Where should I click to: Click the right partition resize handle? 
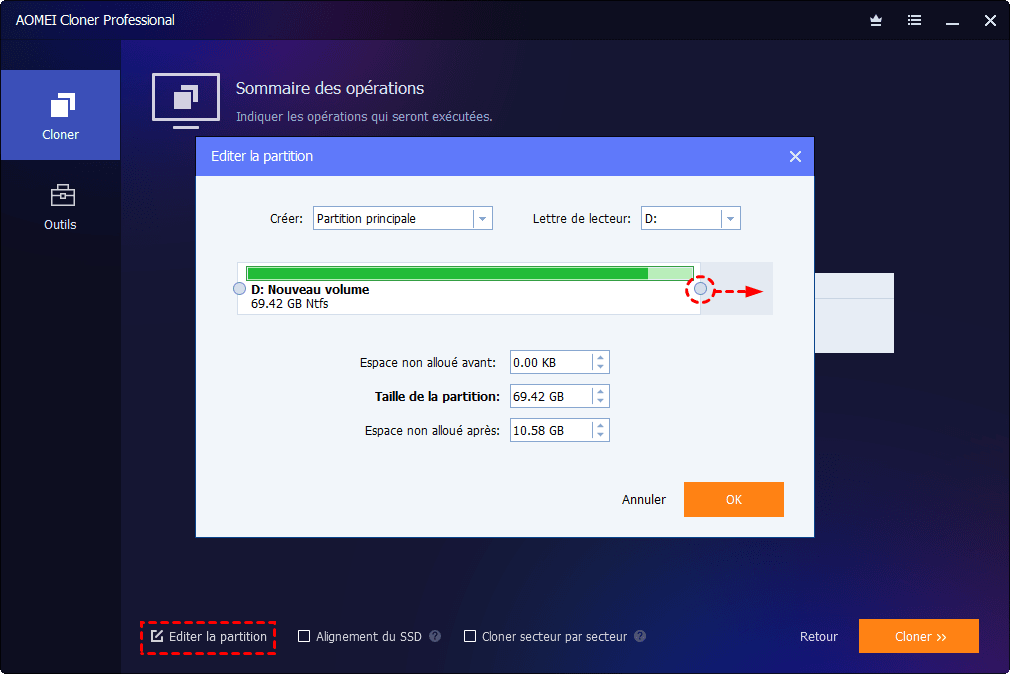(701, 289)
